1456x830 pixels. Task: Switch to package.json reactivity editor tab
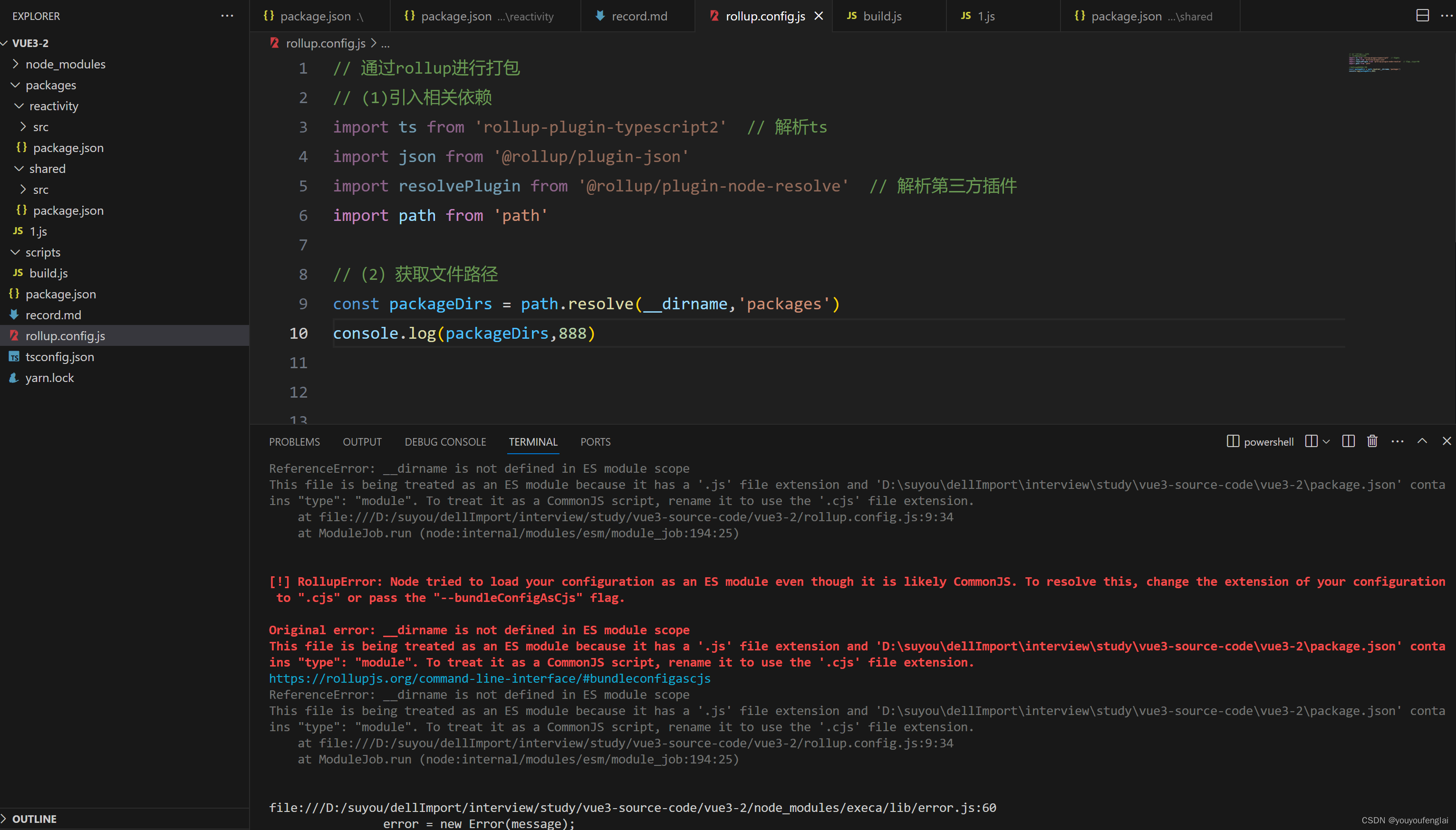click(x=485, y=16)
